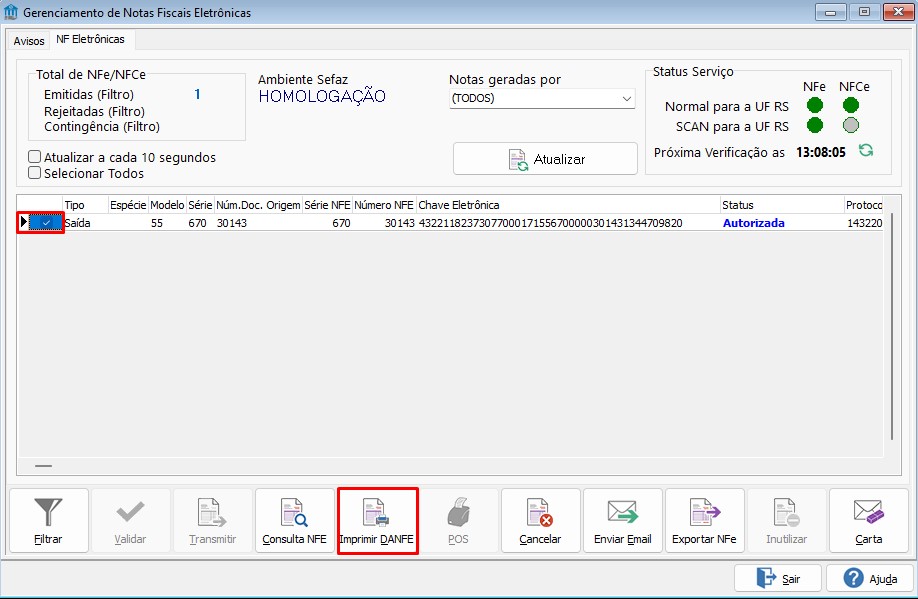Select the row indicator arrow of the grid
This screenshot has height=599, width=918.
[23, 222]
